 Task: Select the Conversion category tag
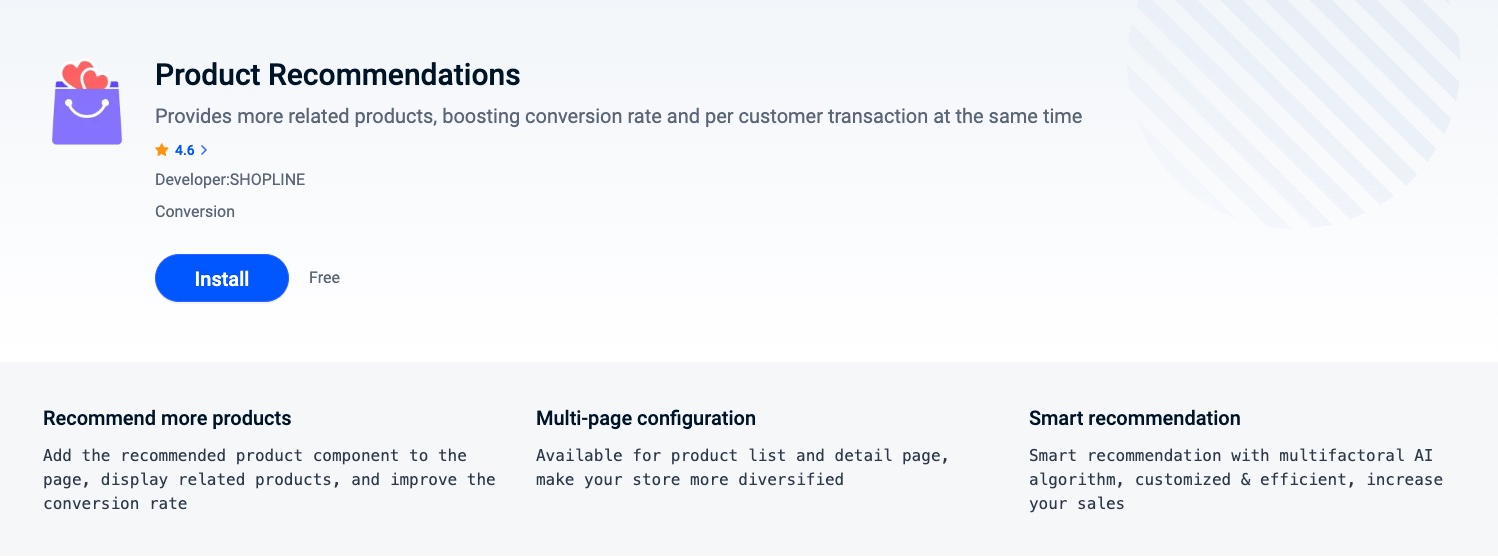(x=195, y=211)
